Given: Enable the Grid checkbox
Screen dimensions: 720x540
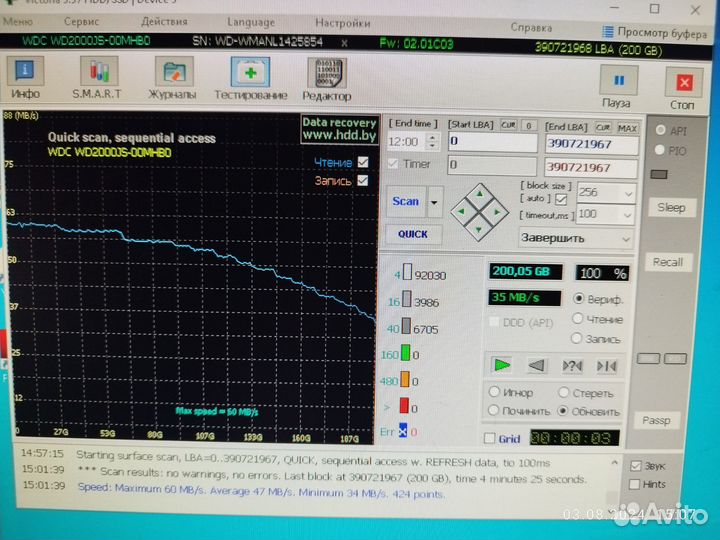Looking at the screenshot, I should [x=489, y=439].
